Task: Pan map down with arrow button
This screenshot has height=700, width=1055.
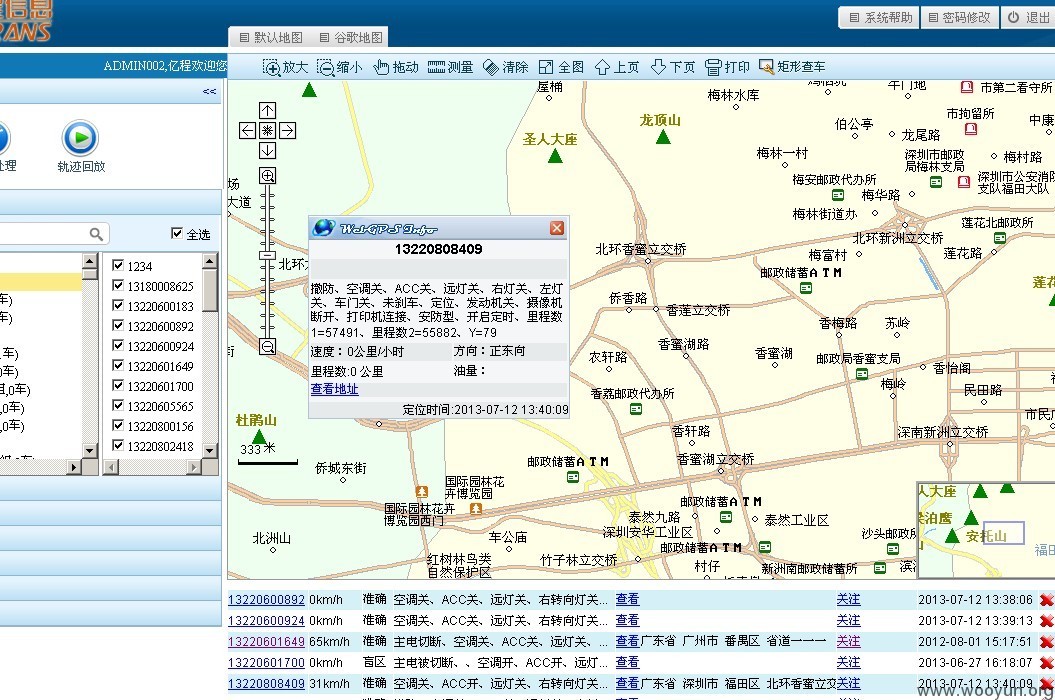Action: click(x=267, y=151)
